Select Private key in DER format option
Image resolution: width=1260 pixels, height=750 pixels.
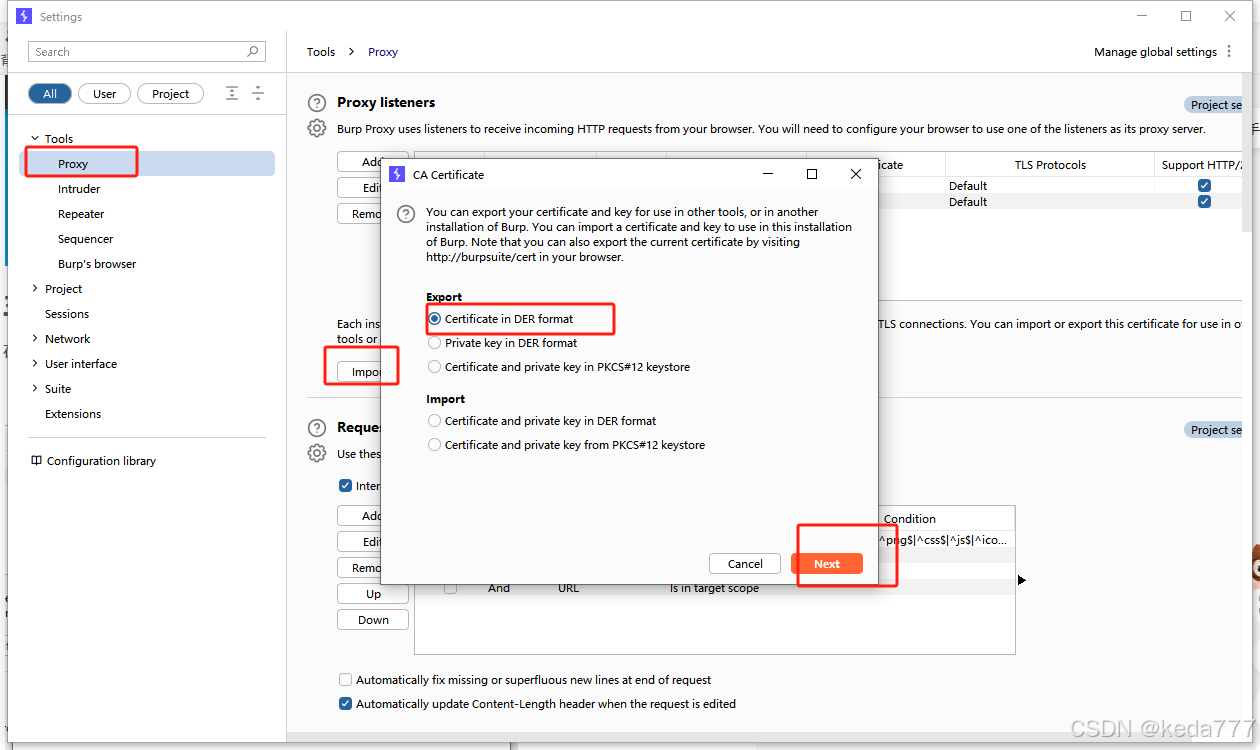pos(434,343)
